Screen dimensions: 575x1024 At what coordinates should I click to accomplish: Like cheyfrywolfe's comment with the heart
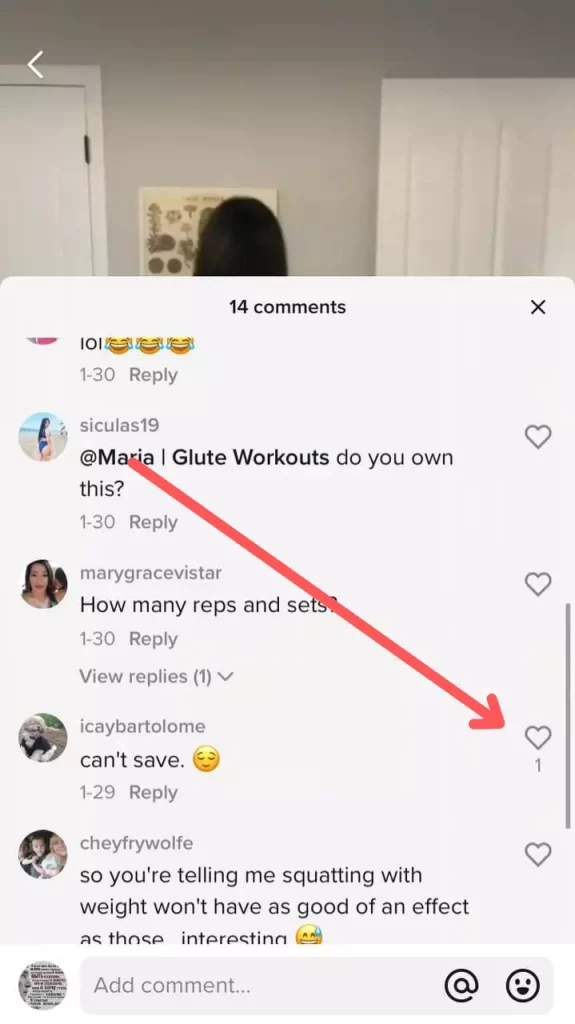coord(538,854)
